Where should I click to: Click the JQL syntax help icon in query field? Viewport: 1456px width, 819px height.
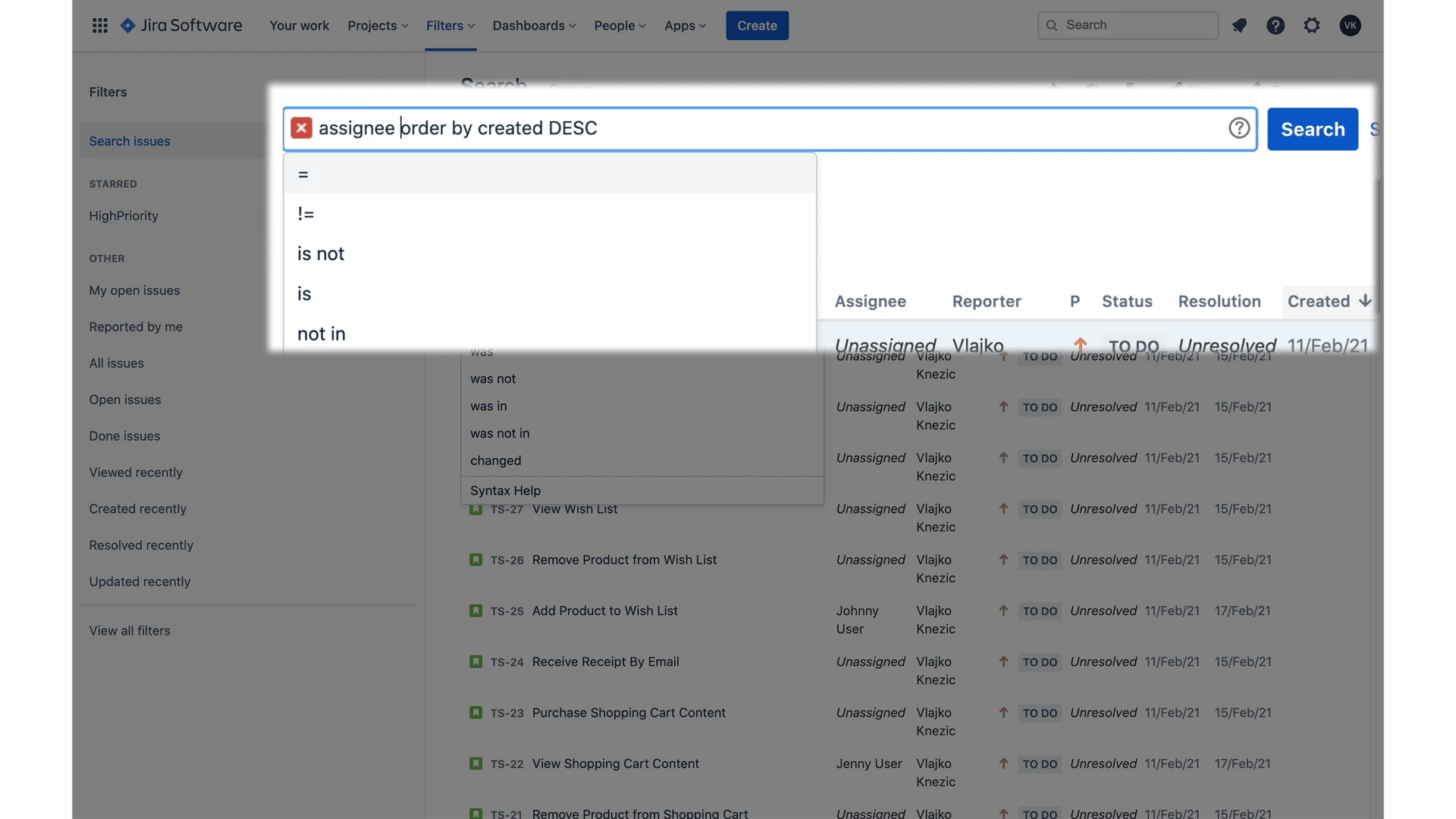coord(1239,127)
